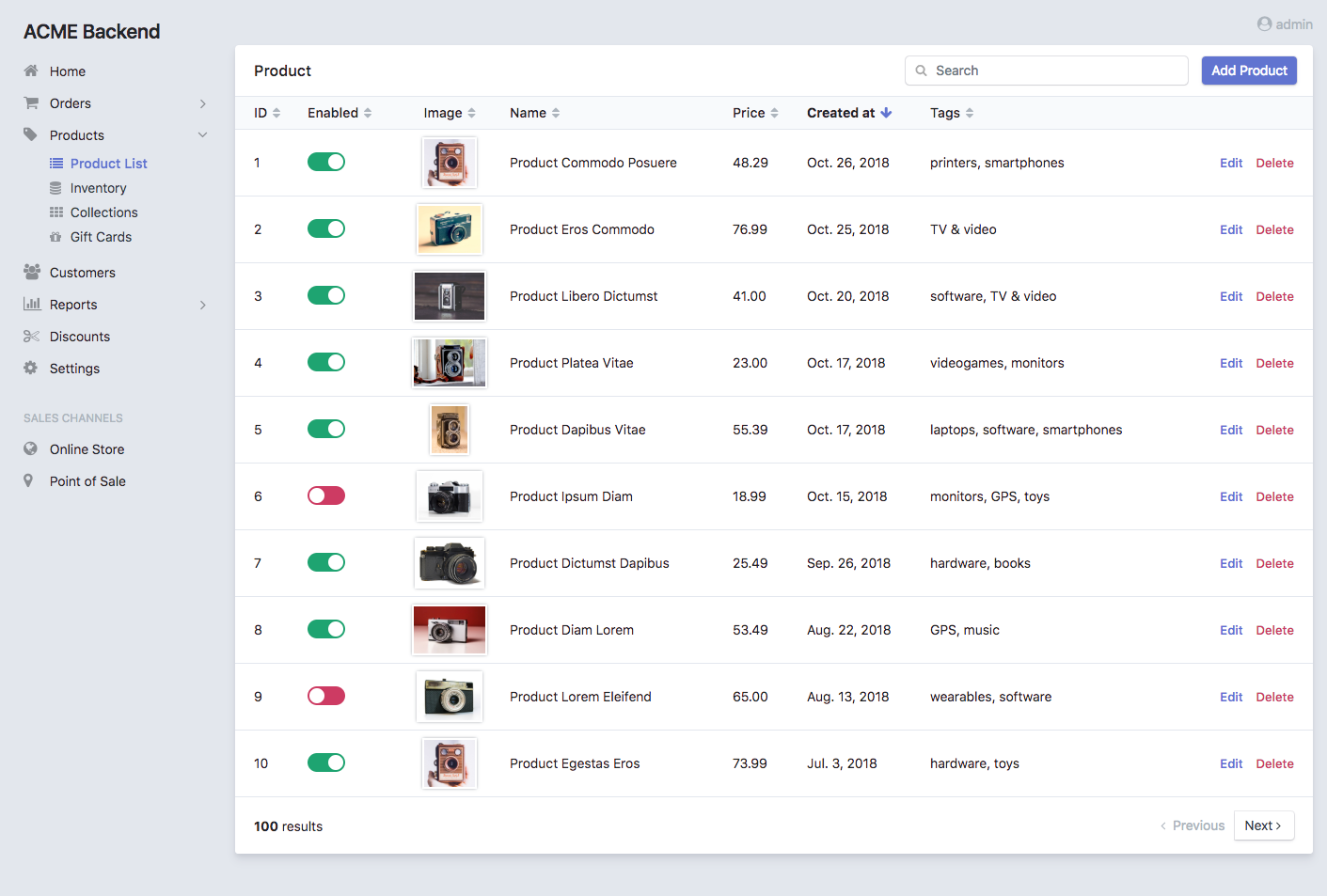This screenshot has height=896, width=1327.
Task: Open Inventory in the Products submenu
Action: tap(98, 188)
